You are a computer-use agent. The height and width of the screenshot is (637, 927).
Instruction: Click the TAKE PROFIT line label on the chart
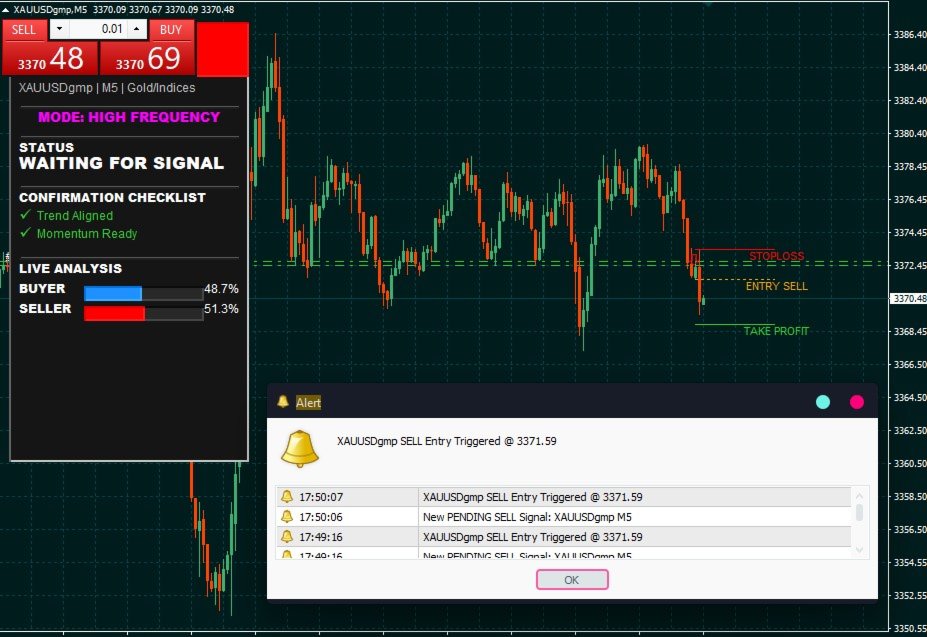[x=776, y=331]
